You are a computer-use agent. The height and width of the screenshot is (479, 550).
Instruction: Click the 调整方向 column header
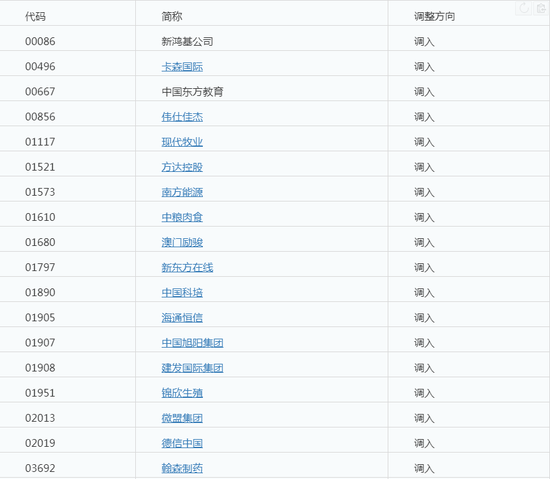coord(434,16)
